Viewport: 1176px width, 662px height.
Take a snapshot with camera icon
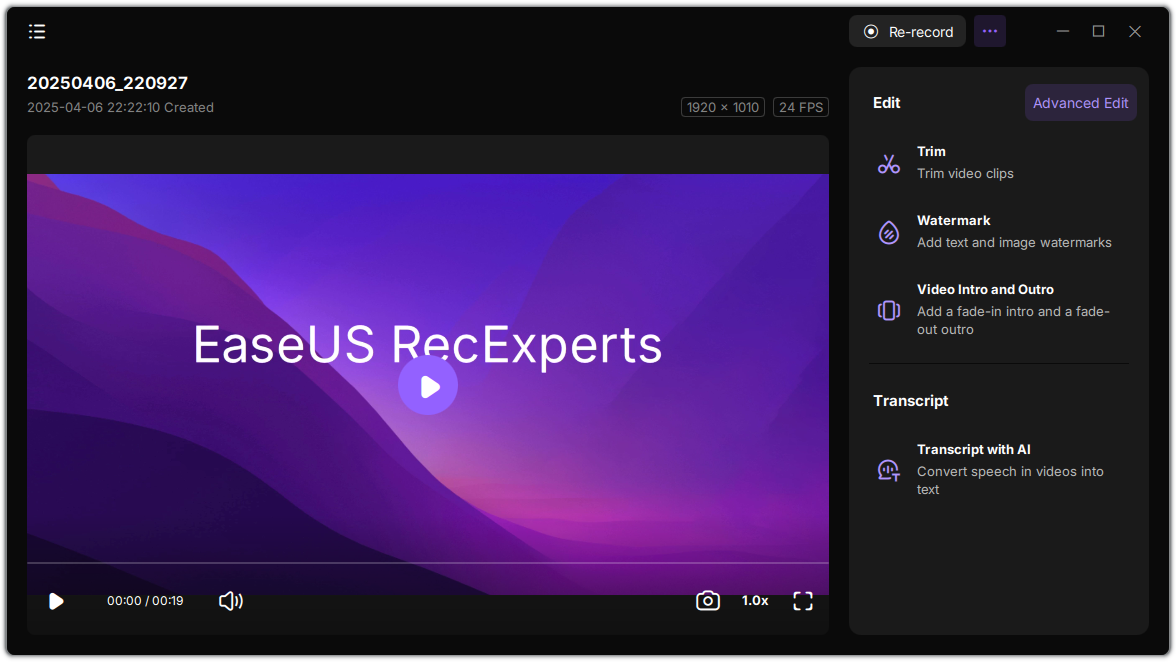coord(707,601)
